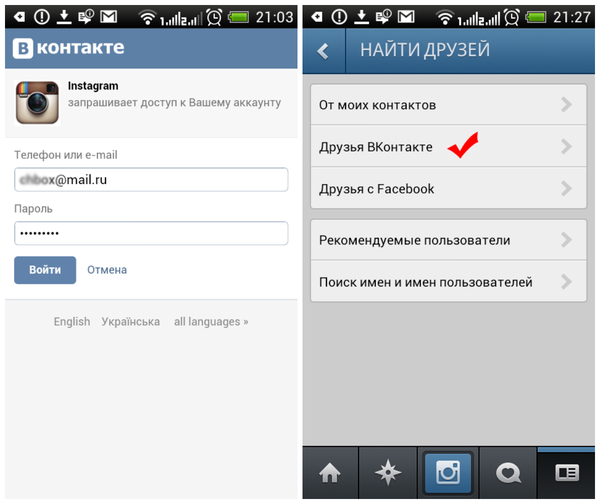The width and height of the screenshot is (600, 504).
Task: Open Gmail notification icon in right status bar
Action: [x=406, y=17]
